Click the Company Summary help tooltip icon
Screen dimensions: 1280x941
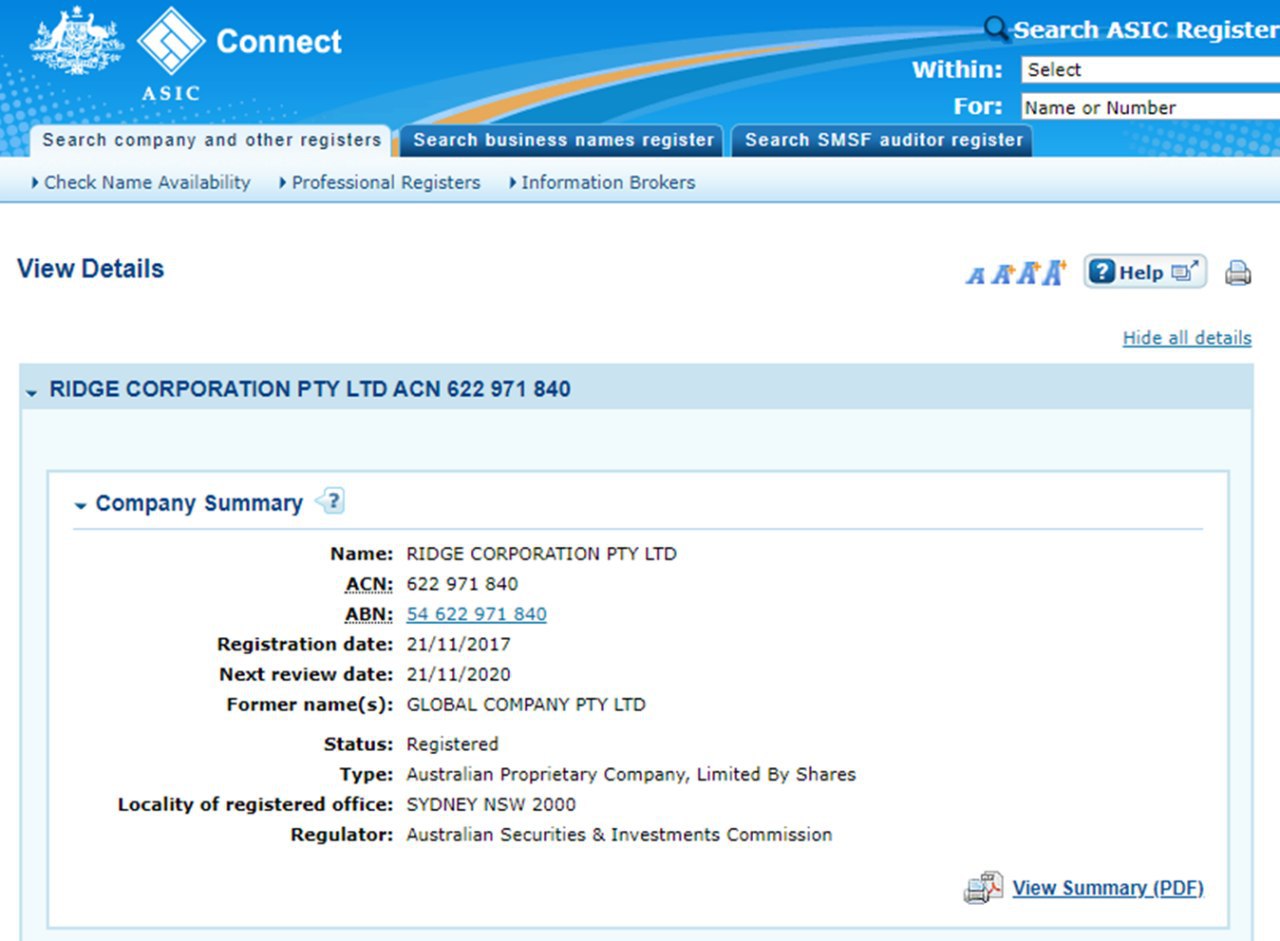pos(331,501)
